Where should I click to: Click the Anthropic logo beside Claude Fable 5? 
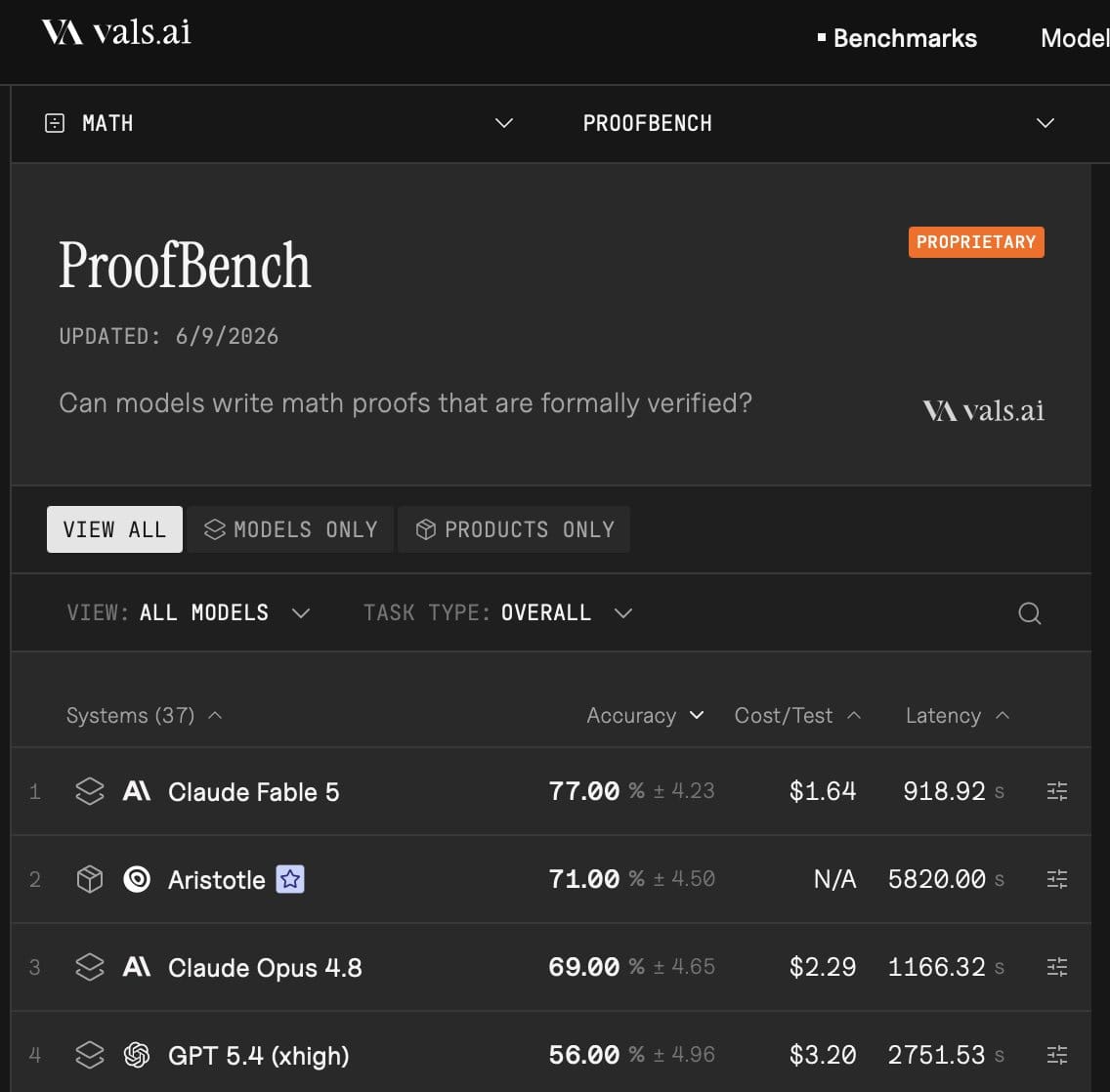137,790
